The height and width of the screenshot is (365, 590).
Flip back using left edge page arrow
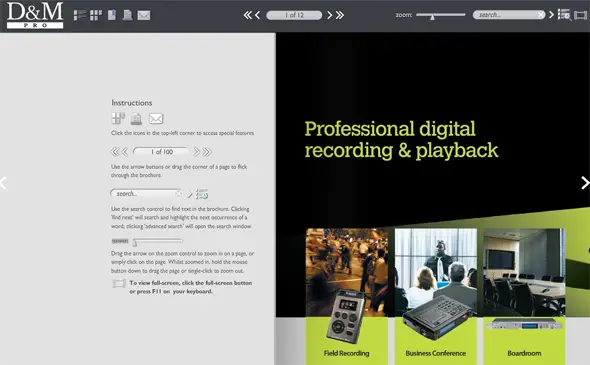[3, 183]
